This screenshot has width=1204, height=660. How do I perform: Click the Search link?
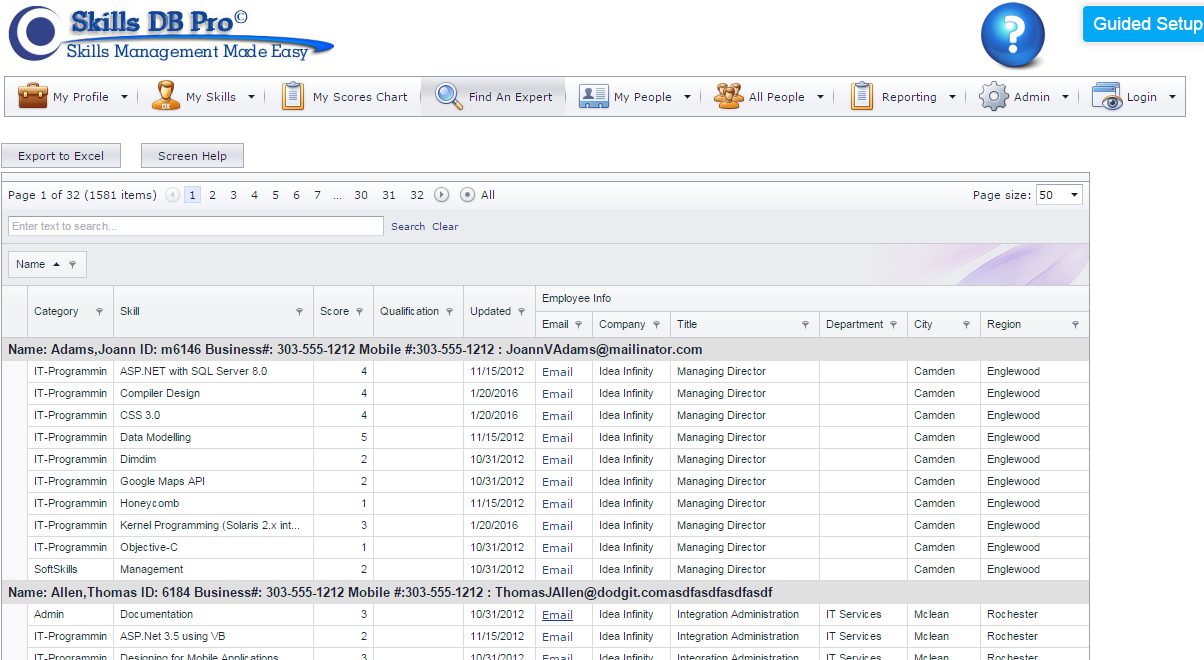[x=408, y=227]
